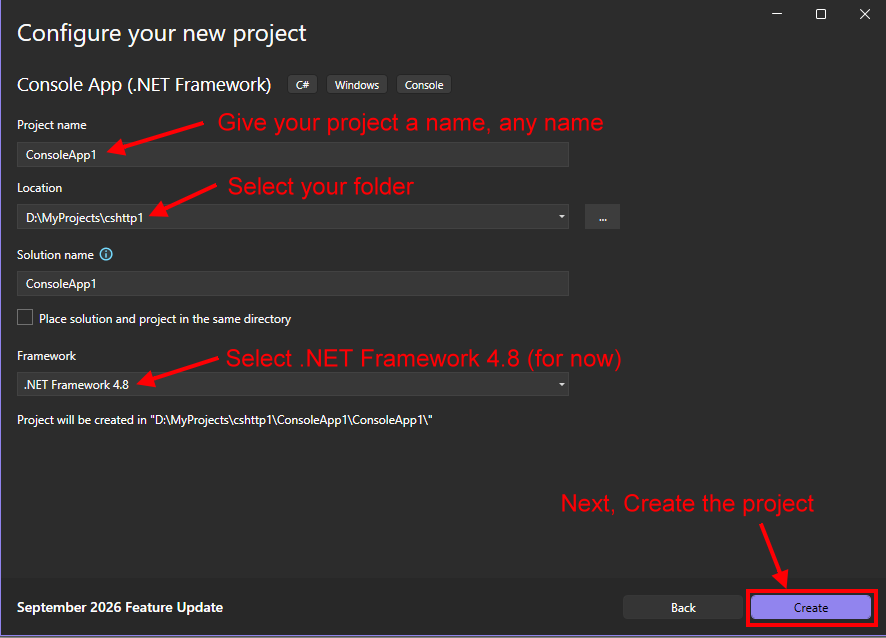Image resolution: width=886 pixels, height=638 pixels.
Task: Click the Console project type tag
Action: click(424, 85)
